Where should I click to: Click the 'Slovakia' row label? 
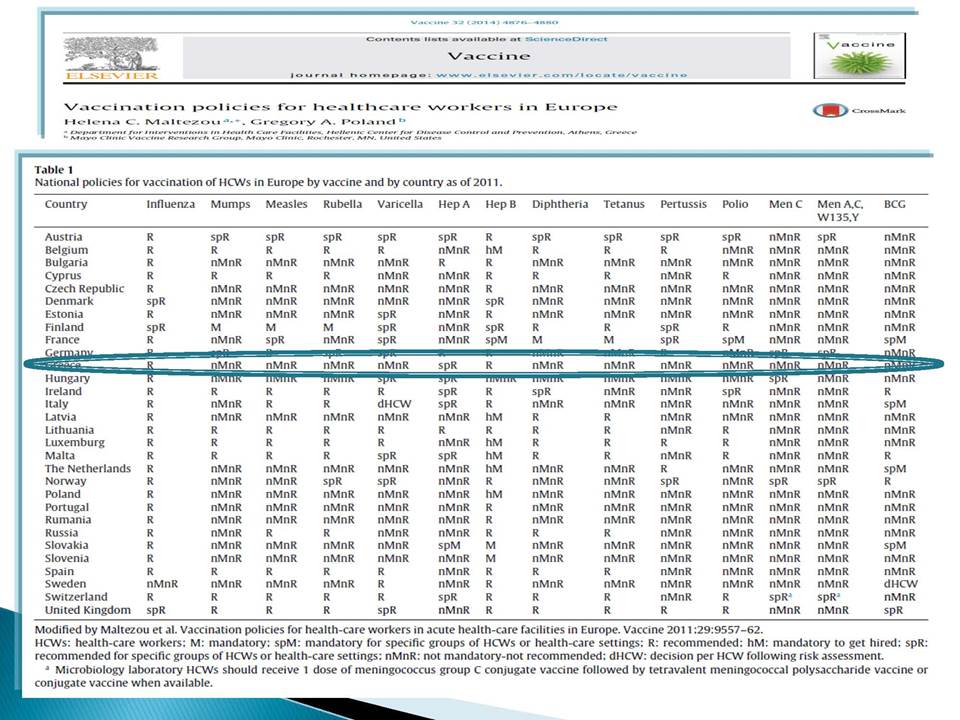click(67, 546)
